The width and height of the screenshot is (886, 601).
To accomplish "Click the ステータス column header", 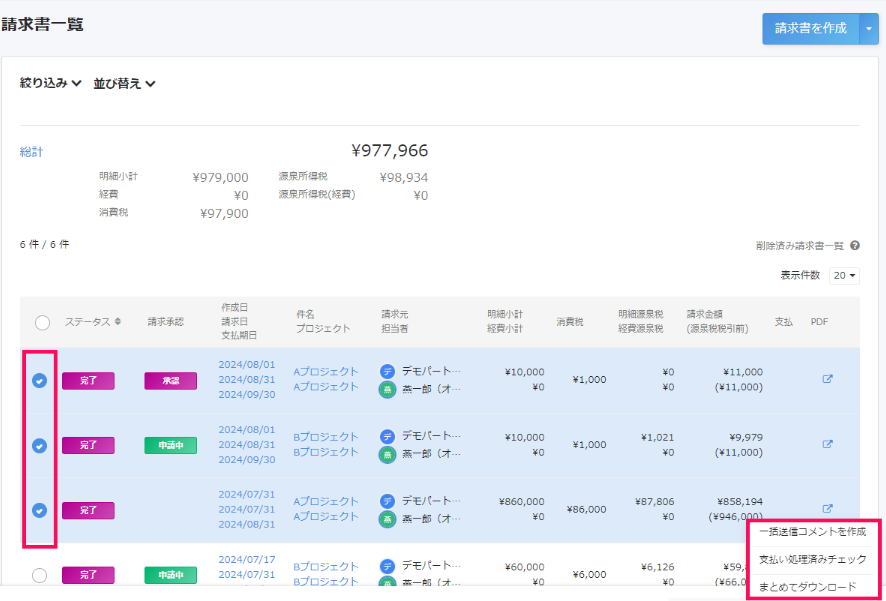I will point(87,322).
